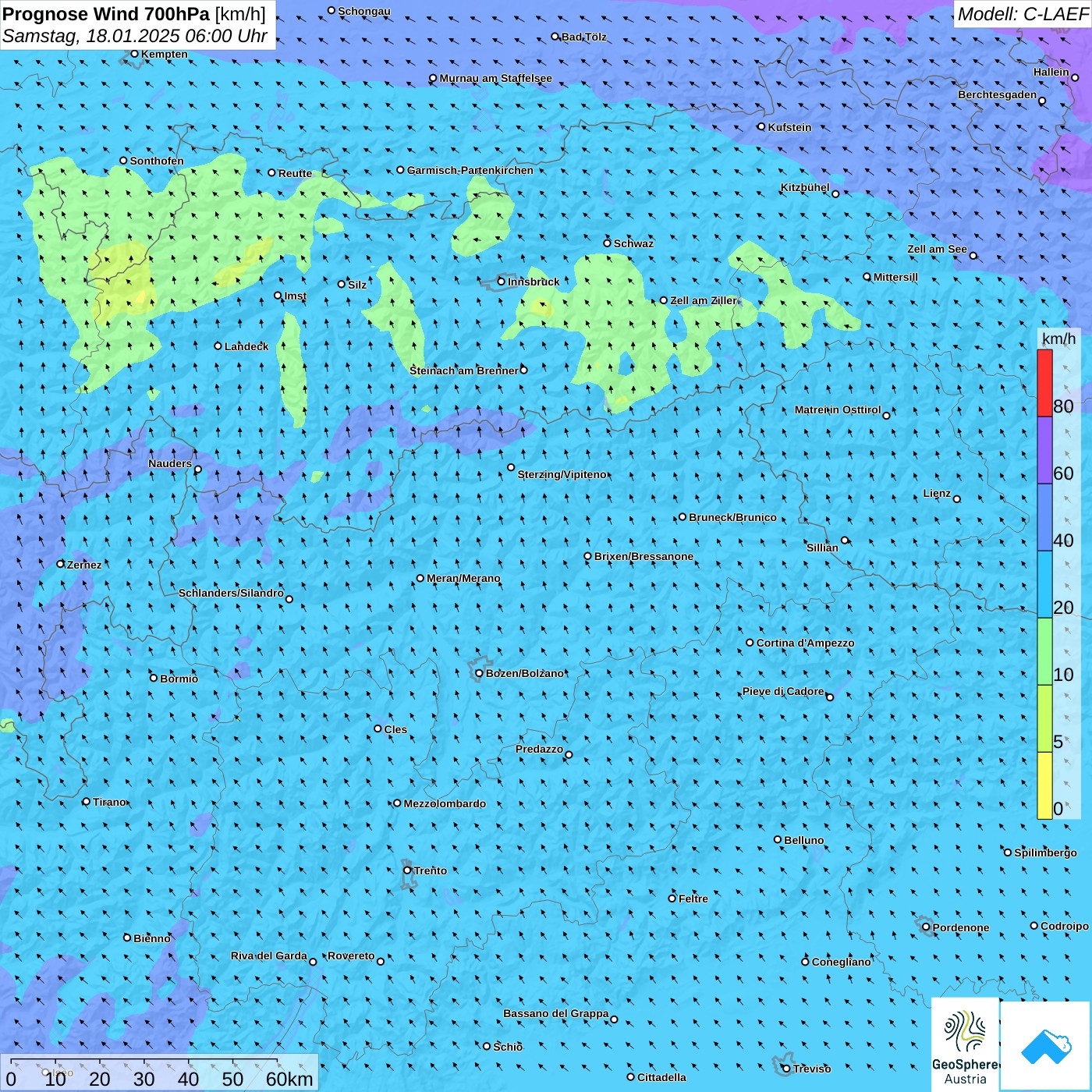1092x1092 pixels.
Task: Click the Berchtesgaden city label
Action: 997,95
